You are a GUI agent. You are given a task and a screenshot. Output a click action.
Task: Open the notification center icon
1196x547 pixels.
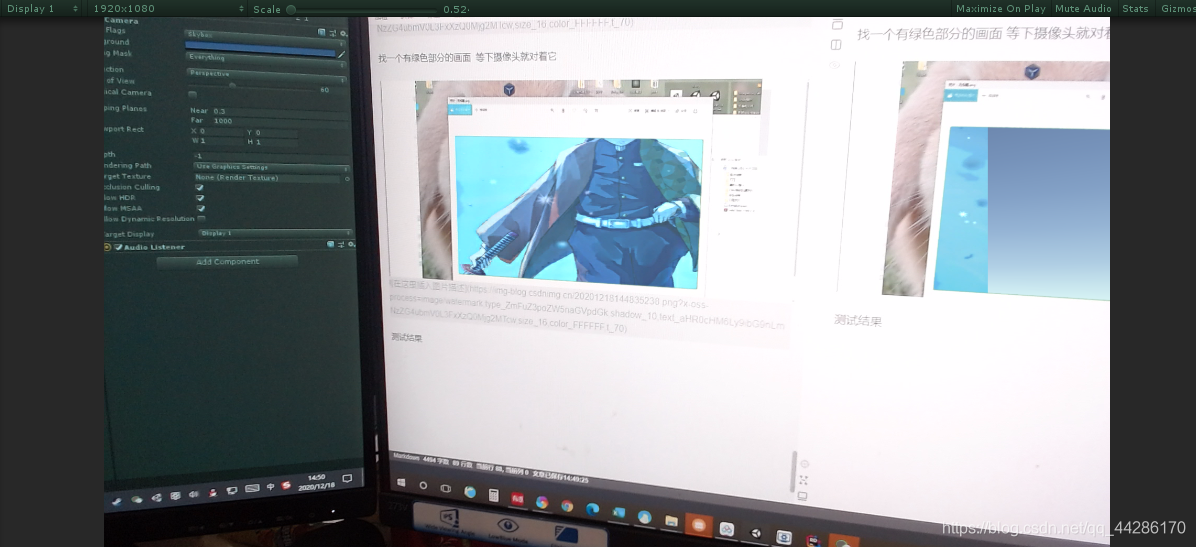(x=347, y=478)
